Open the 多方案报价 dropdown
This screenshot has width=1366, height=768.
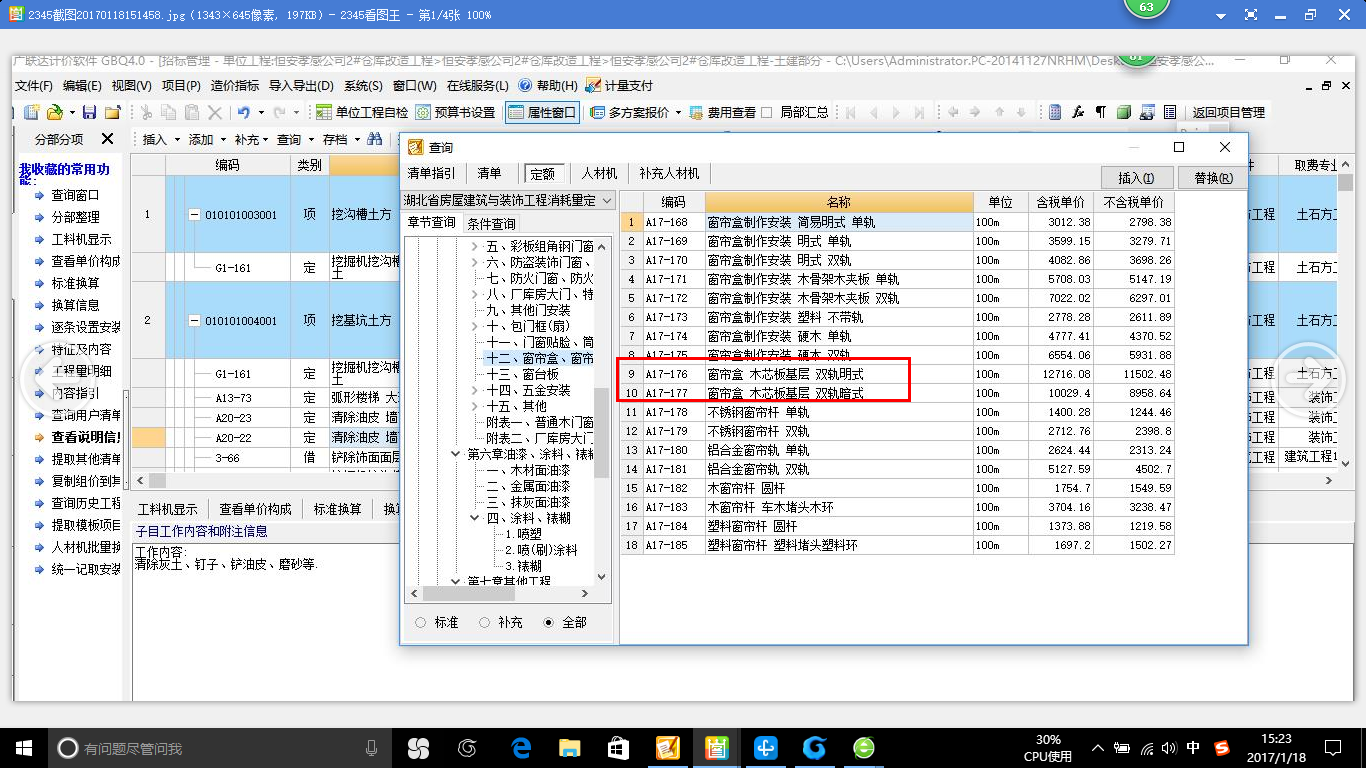coord(678,112)
